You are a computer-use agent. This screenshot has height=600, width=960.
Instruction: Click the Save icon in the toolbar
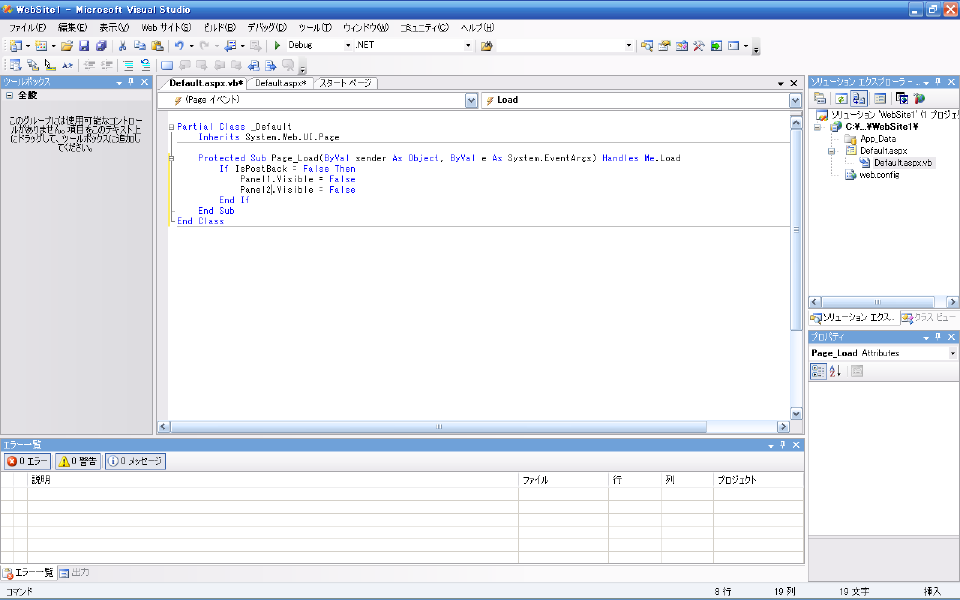click(x=84, y=46)
